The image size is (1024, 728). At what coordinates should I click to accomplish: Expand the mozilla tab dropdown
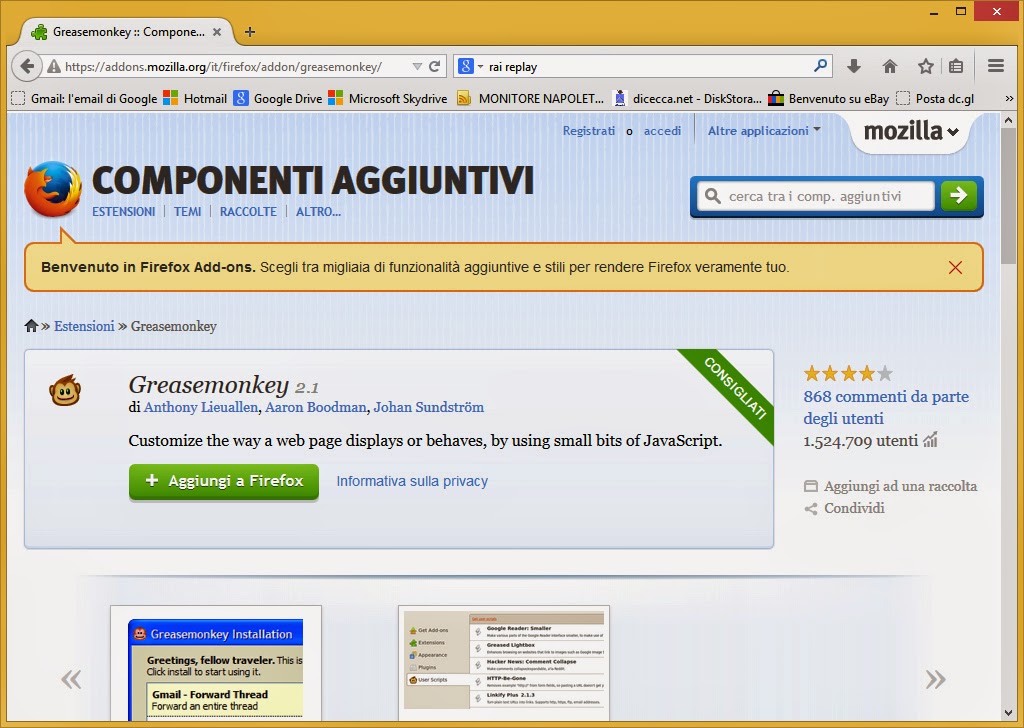coord(911,131)
